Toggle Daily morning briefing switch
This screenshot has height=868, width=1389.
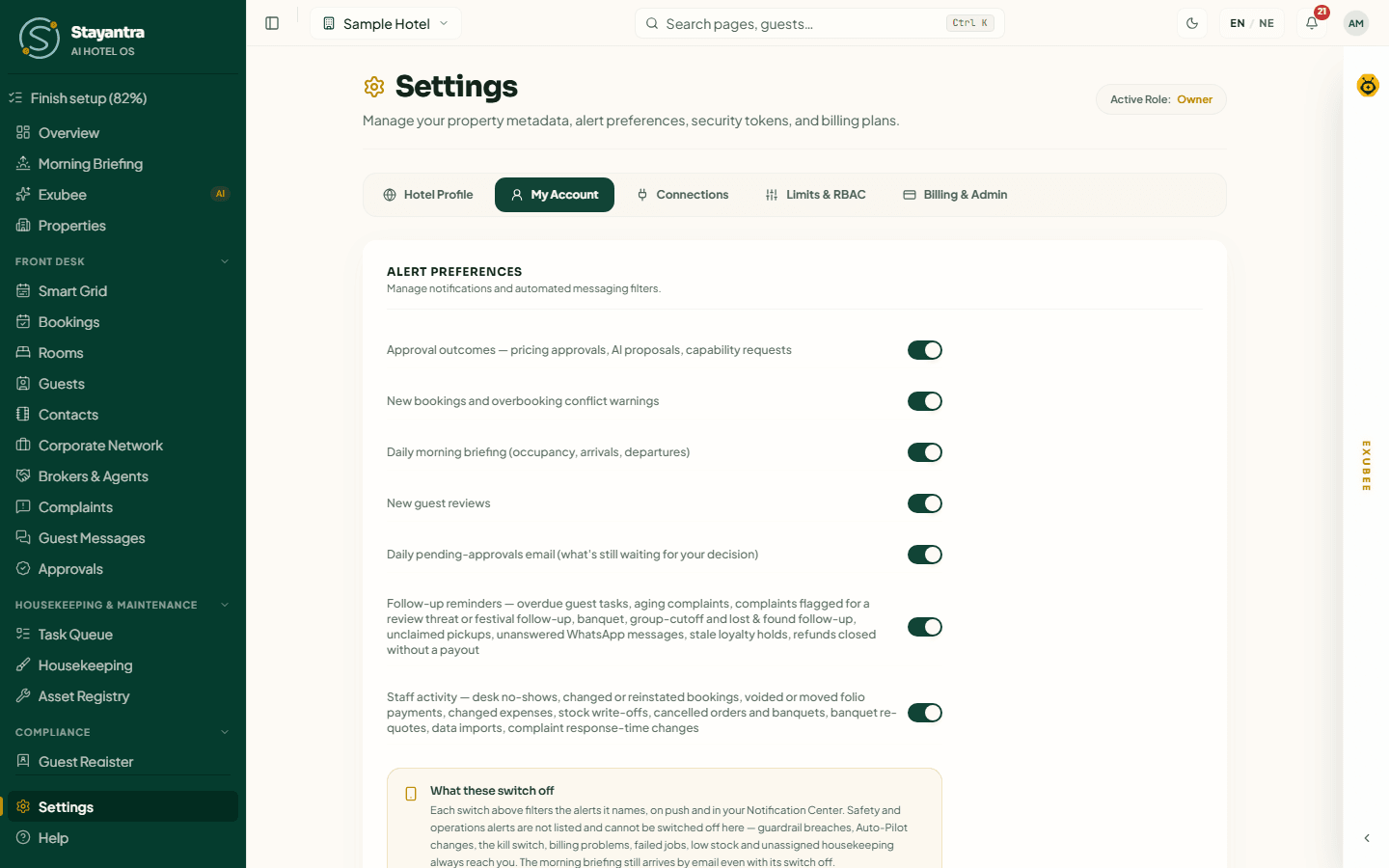[x=924, y=452]
